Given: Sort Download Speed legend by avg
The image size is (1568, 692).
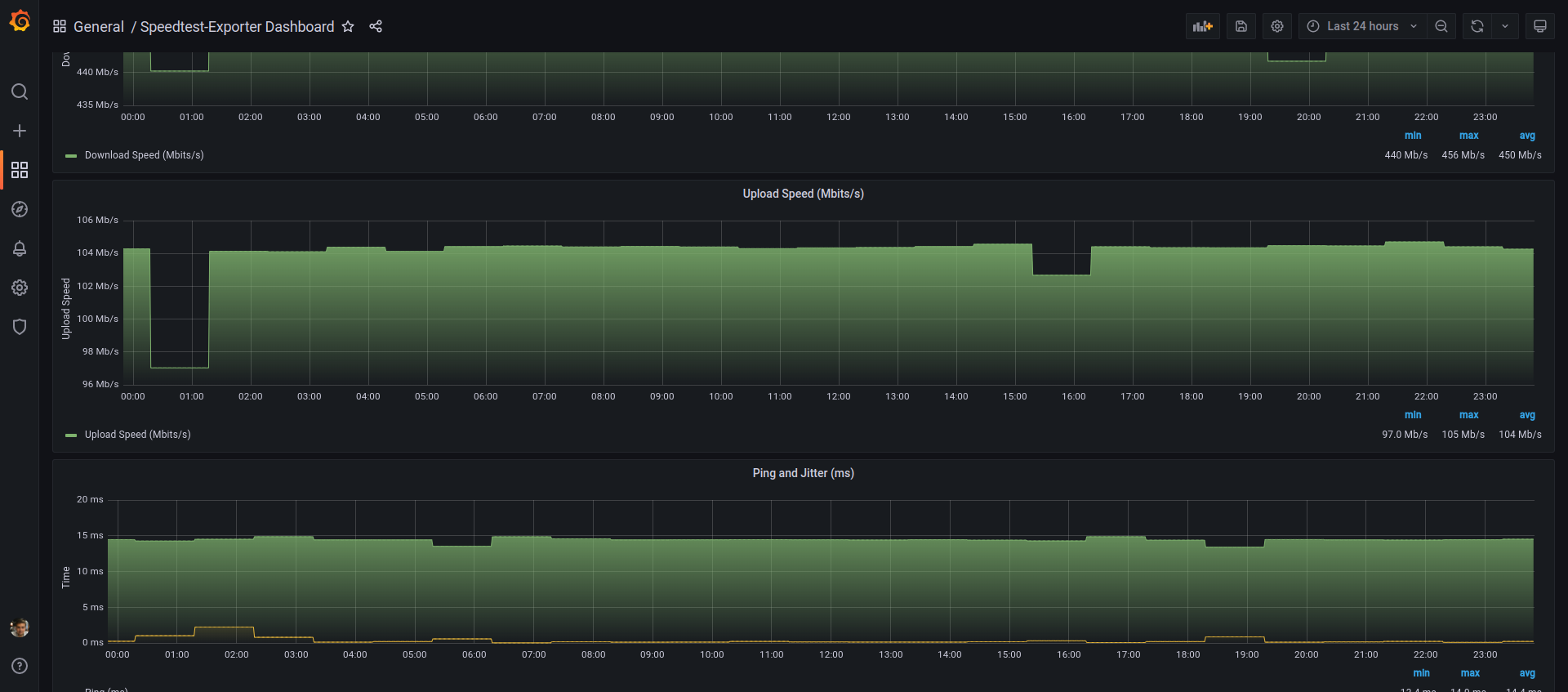Looking at the screenshot, I should coord(1527,136).
